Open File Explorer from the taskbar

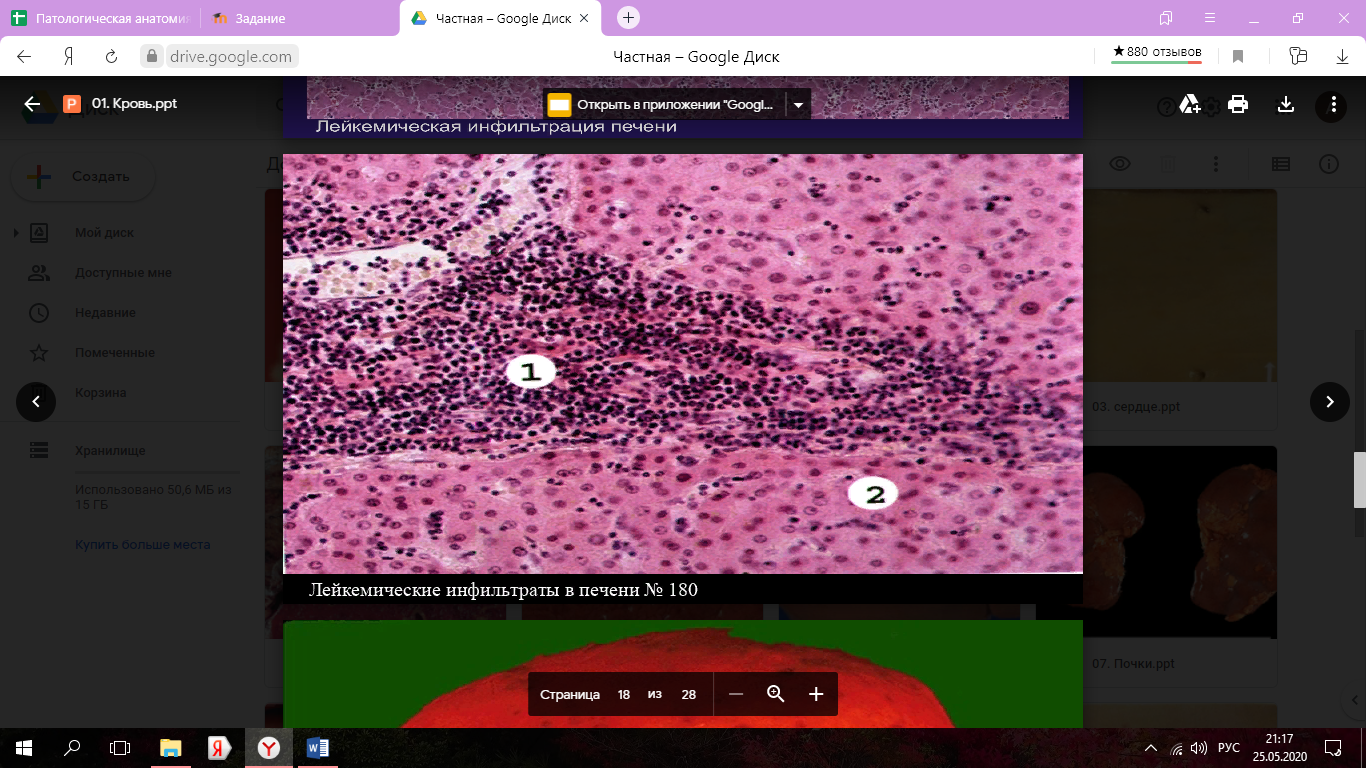[x=171, y=747]
